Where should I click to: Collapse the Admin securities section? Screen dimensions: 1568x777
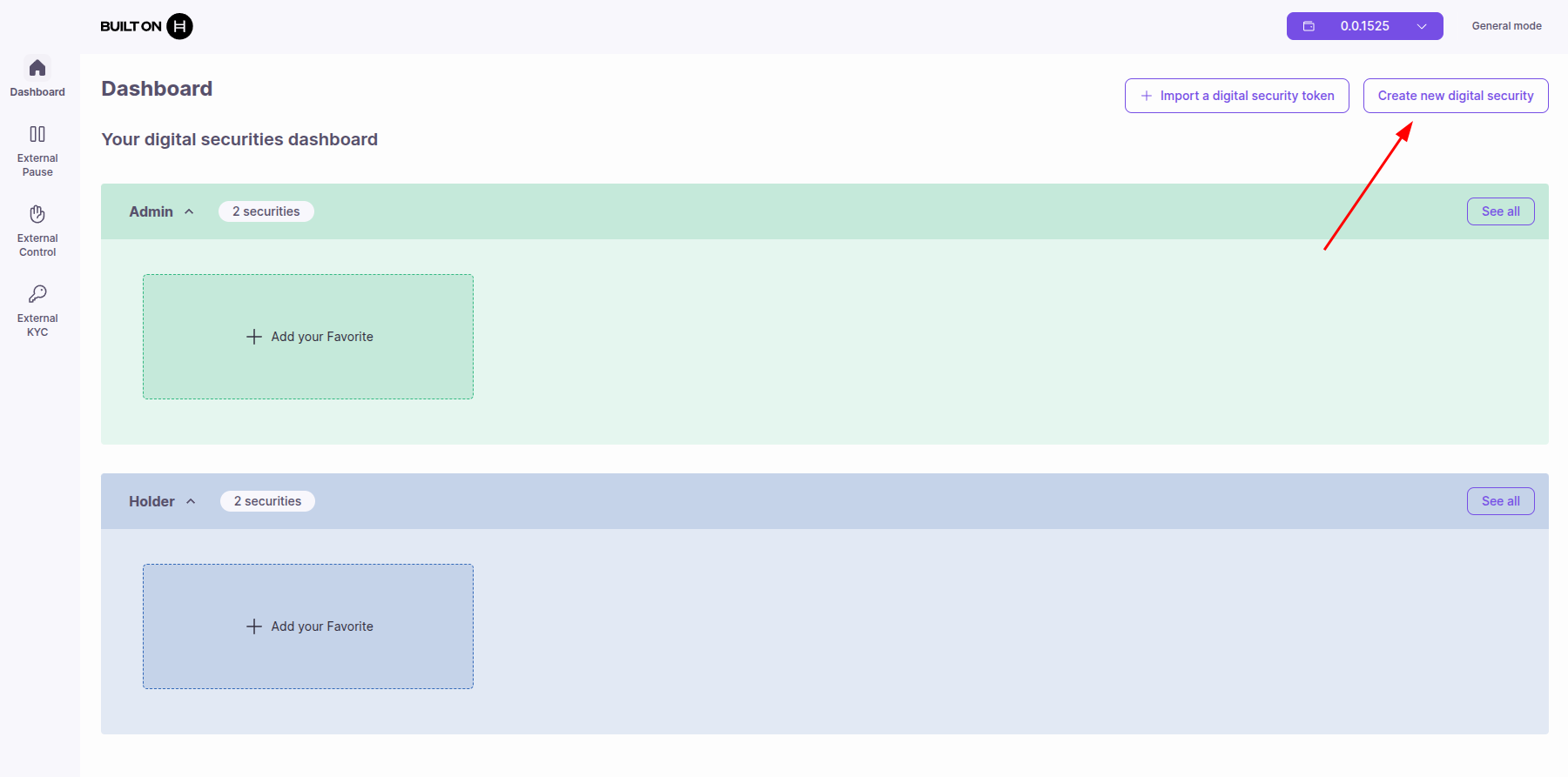coord(190,211)
